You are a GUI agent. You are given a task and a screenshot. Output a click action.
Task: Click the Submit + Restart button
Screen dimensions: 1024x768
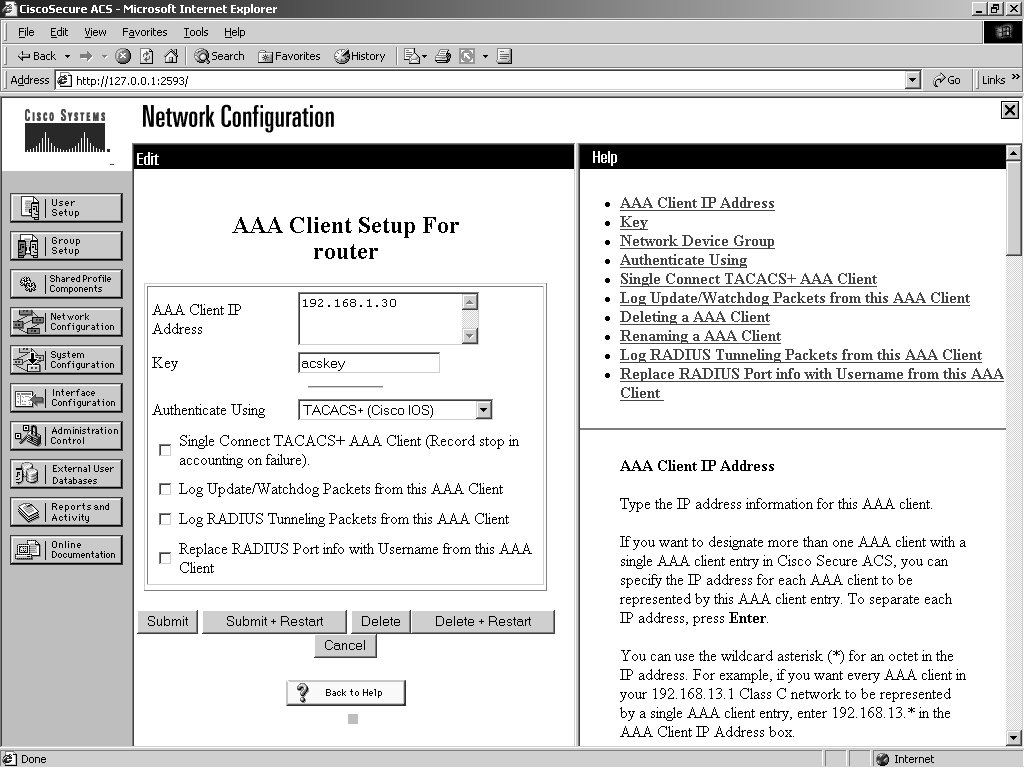[x=274, y=621]
